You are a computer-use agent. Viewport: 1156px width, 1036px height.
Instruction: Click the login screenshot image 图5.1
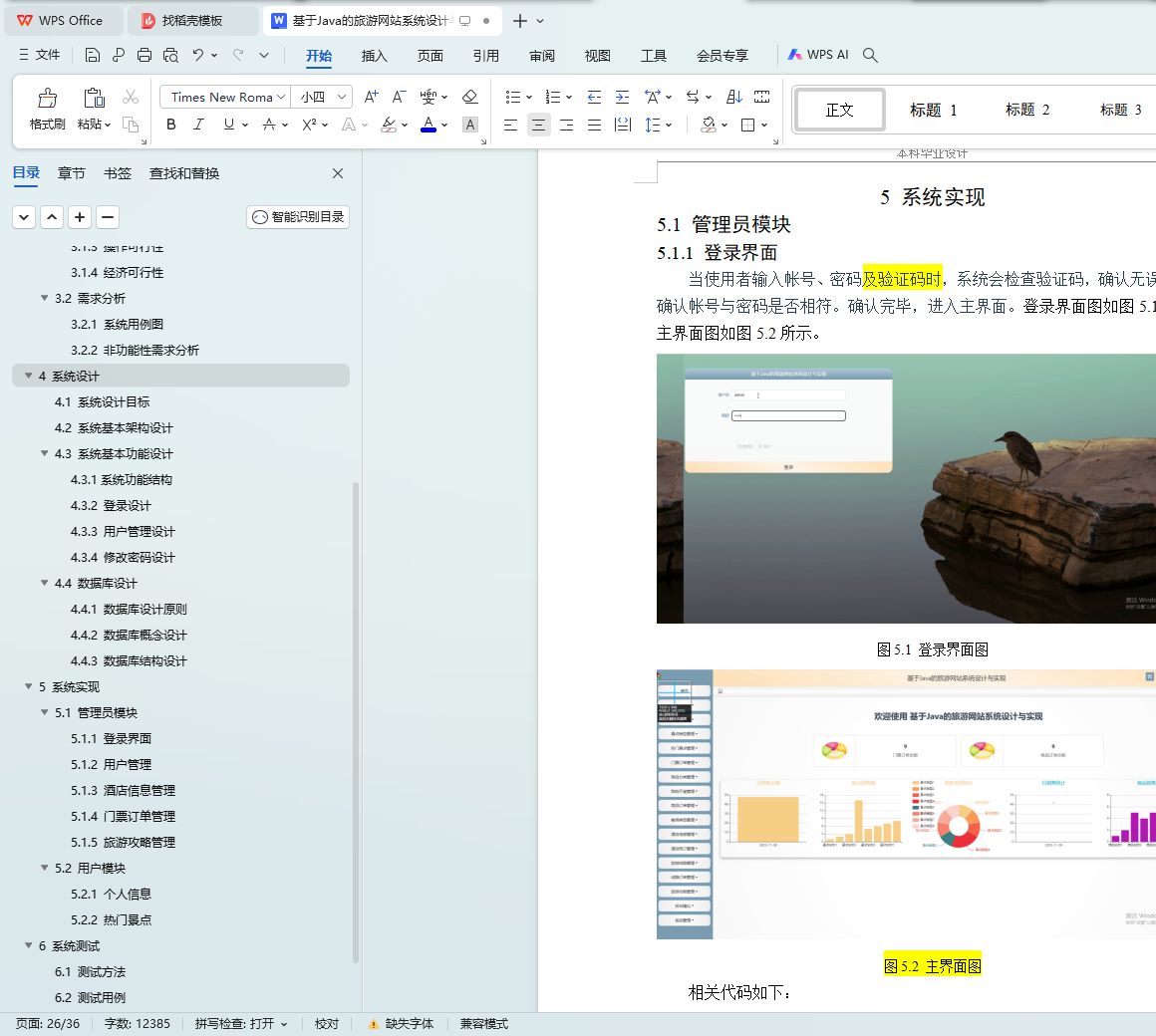tap(906, 488)
